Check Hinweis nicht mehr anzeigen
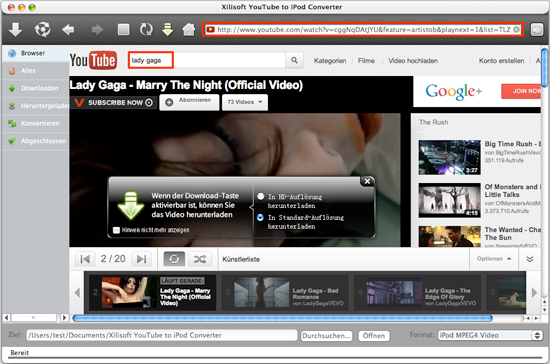 116,230
